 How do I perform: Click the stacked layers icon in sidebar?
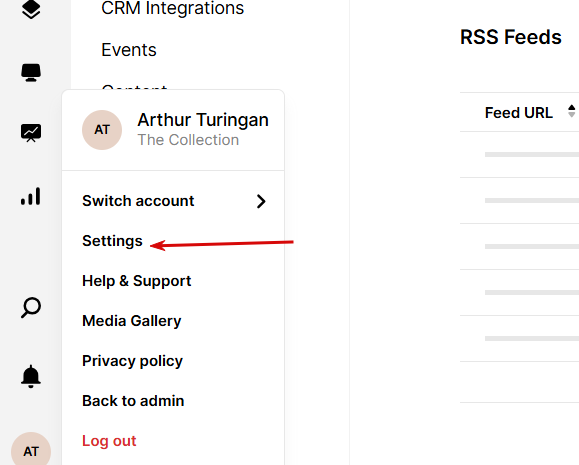tap(31, 9)
